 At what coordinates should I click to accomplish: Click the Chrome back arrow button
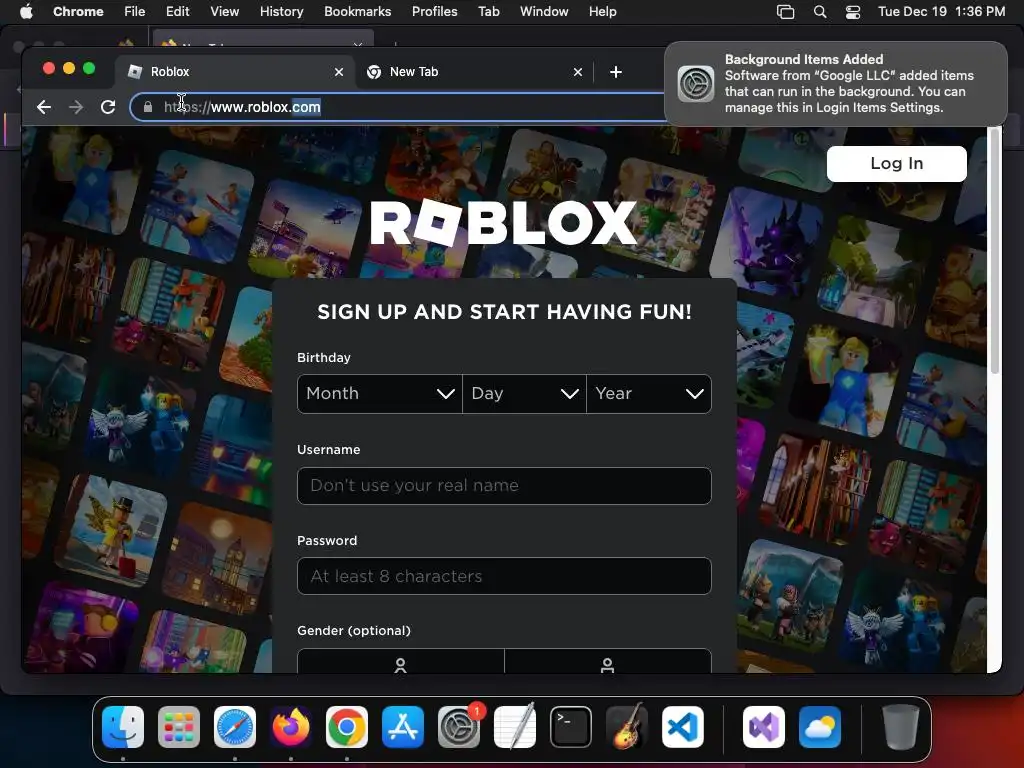[44, 107]
